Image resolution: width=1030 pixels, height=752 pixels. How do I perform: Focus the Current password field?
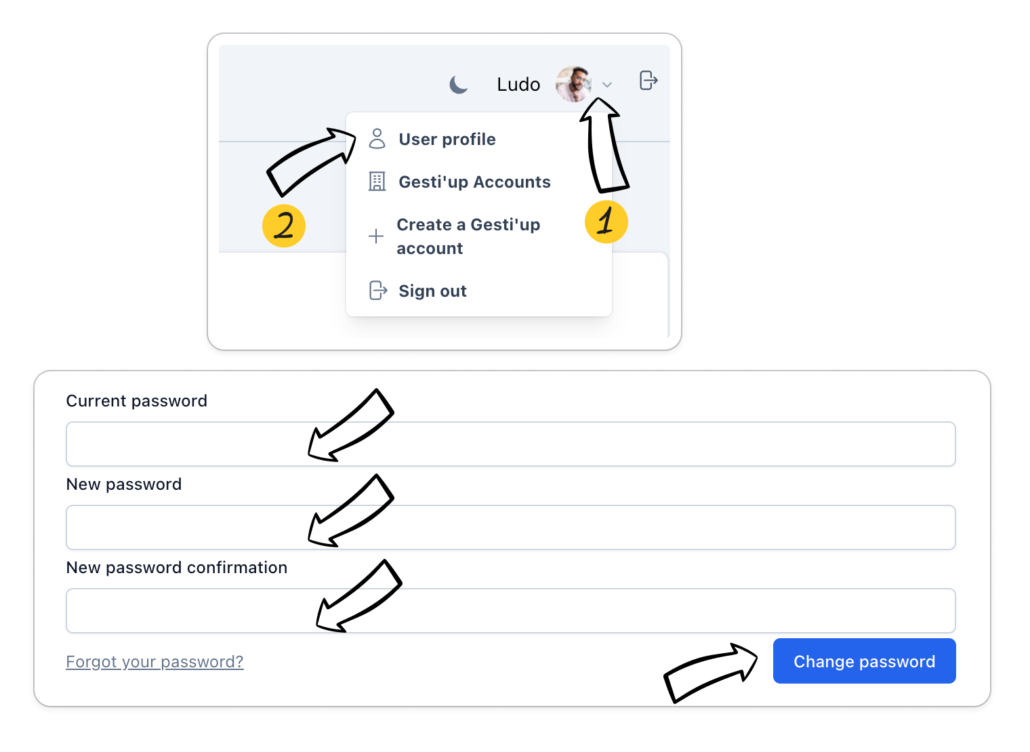510,444
